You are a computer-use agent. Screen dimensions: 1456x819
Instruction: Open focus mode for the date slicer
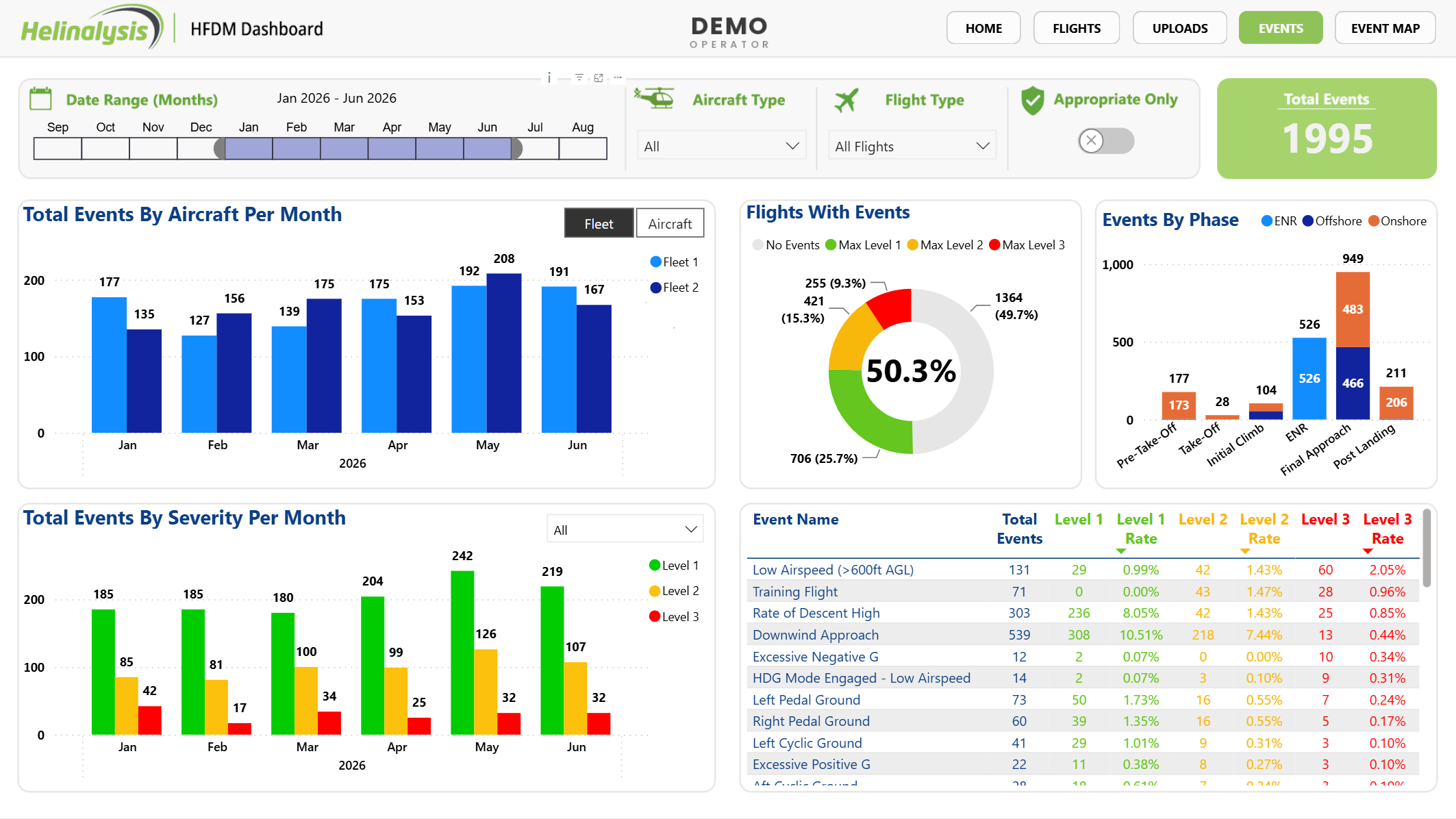pos(599,77)
